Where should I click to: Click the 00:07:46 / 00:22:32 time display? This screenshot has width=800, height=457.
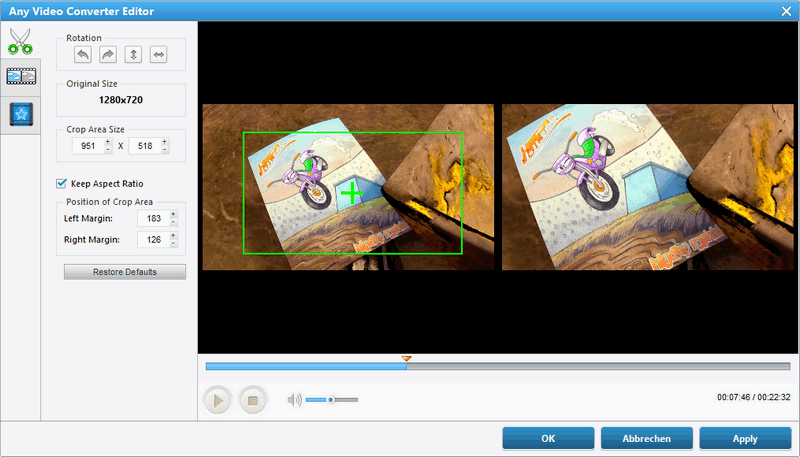pyautogui.click(x=754, y=397)
